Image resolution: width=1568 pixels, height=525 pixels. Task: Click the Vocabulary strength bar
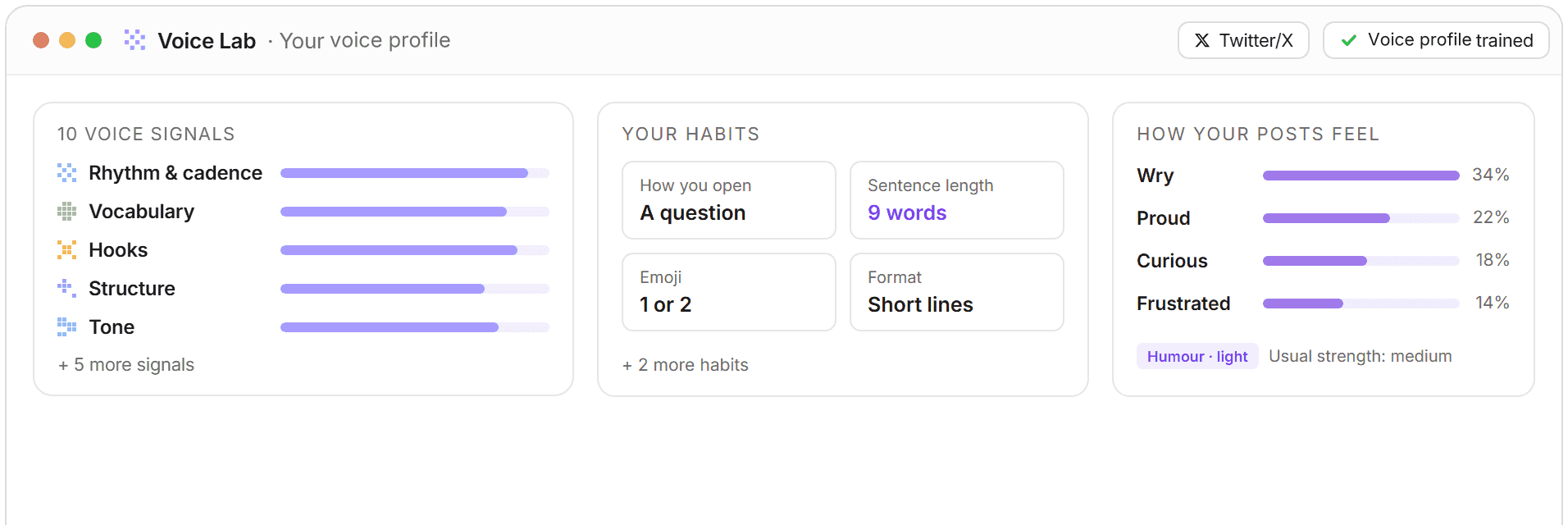(x=415, y=212)
